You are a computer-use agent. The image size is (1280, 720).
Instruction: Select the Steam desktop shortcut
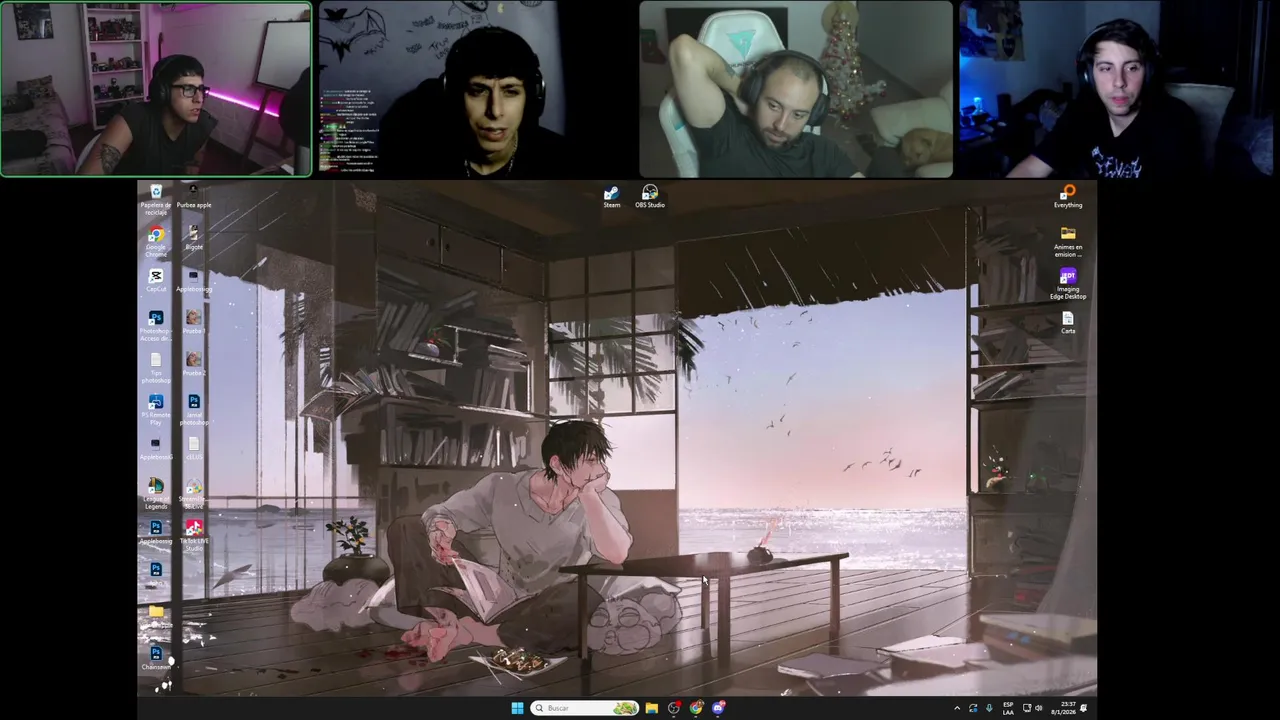[612, 196]
